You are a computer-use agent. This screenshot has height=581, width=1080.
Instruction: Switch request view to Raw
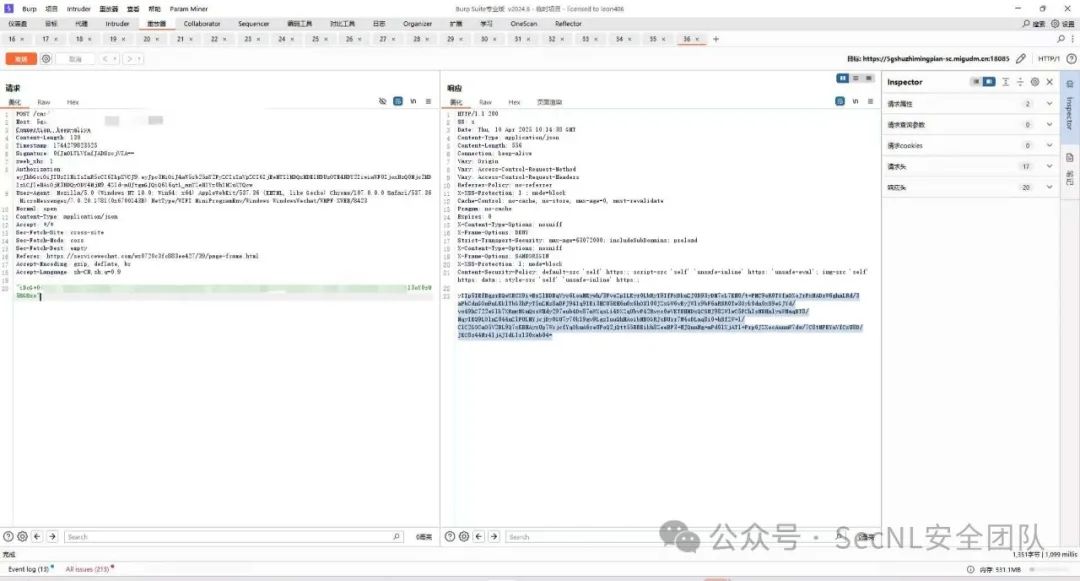43,102
